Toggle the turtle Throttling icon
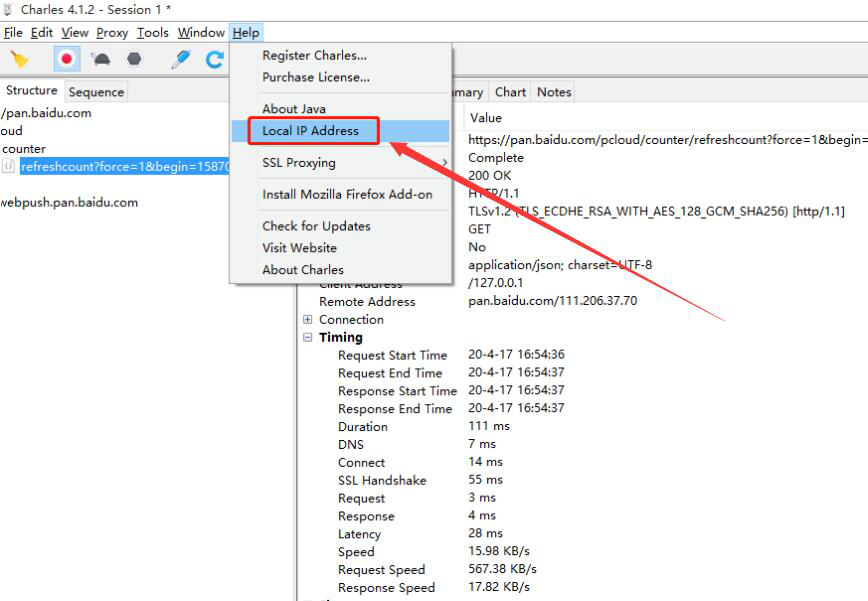The image size is (868, 601). click(x=101, y=59)
